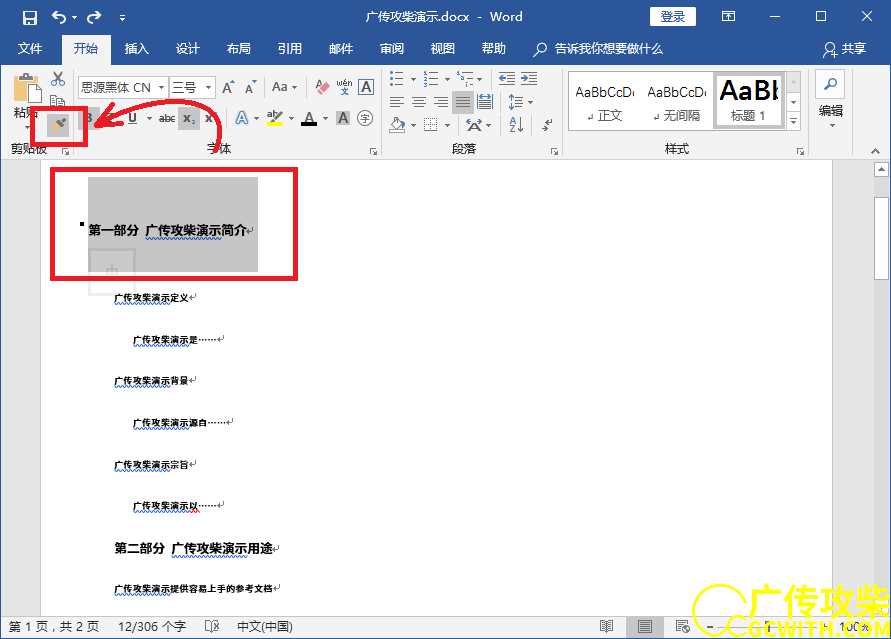Viewport: 891px width, 639px height.
Task: Click the Redo arrow icon
Action: 94,17
